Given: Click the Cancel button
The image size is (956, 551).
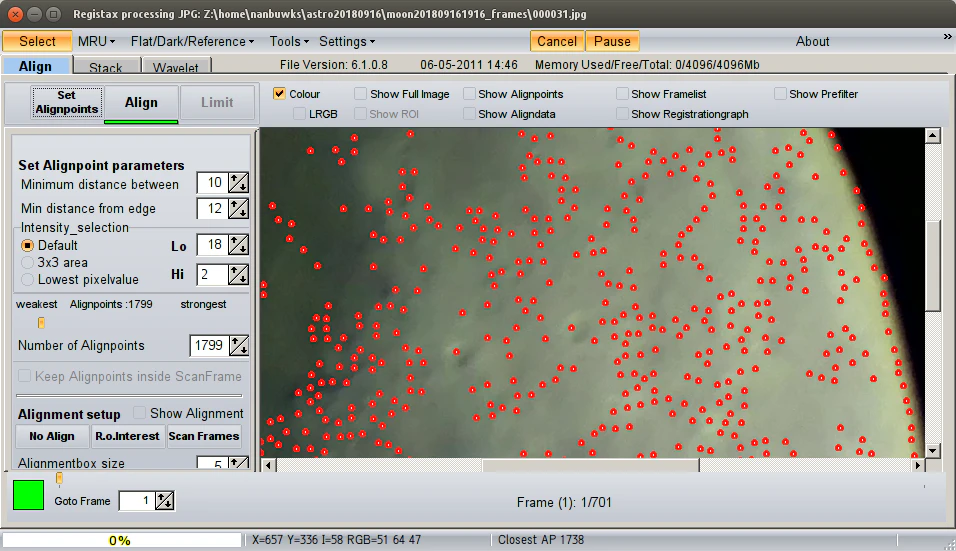Looking at the screenshot, I should click(x=557, y=41).
